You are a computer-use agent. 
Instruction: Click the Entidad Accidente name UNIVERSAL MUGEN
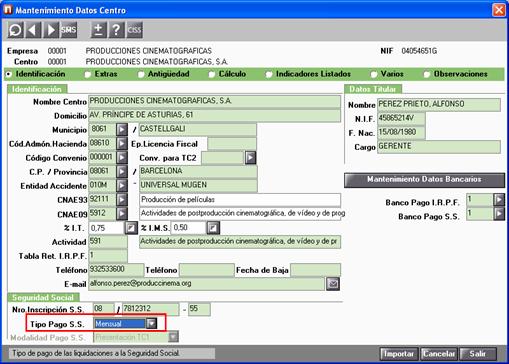click(198, 186)
